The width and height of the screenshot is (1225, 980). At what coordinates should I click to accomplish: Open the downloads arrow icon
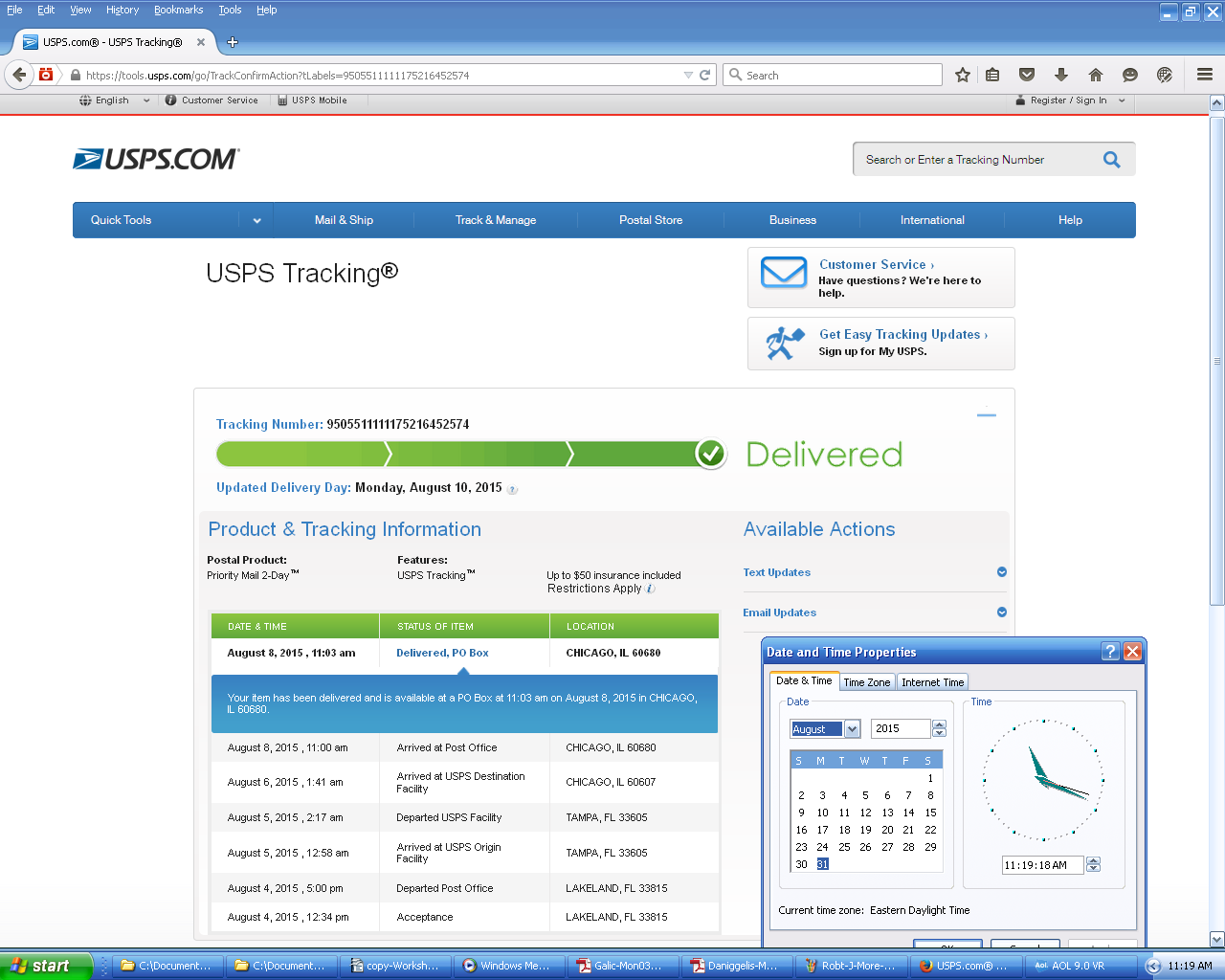[x=1060, y=75]
